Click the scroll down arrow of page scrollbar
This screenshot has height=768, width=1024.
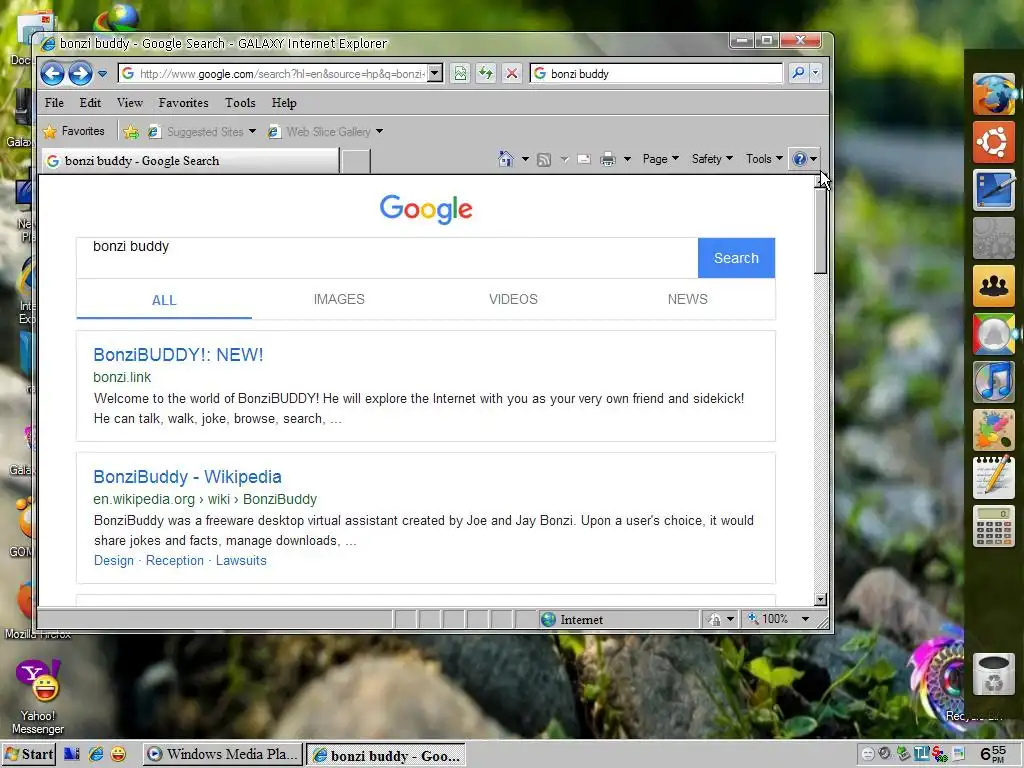(821, 599)
